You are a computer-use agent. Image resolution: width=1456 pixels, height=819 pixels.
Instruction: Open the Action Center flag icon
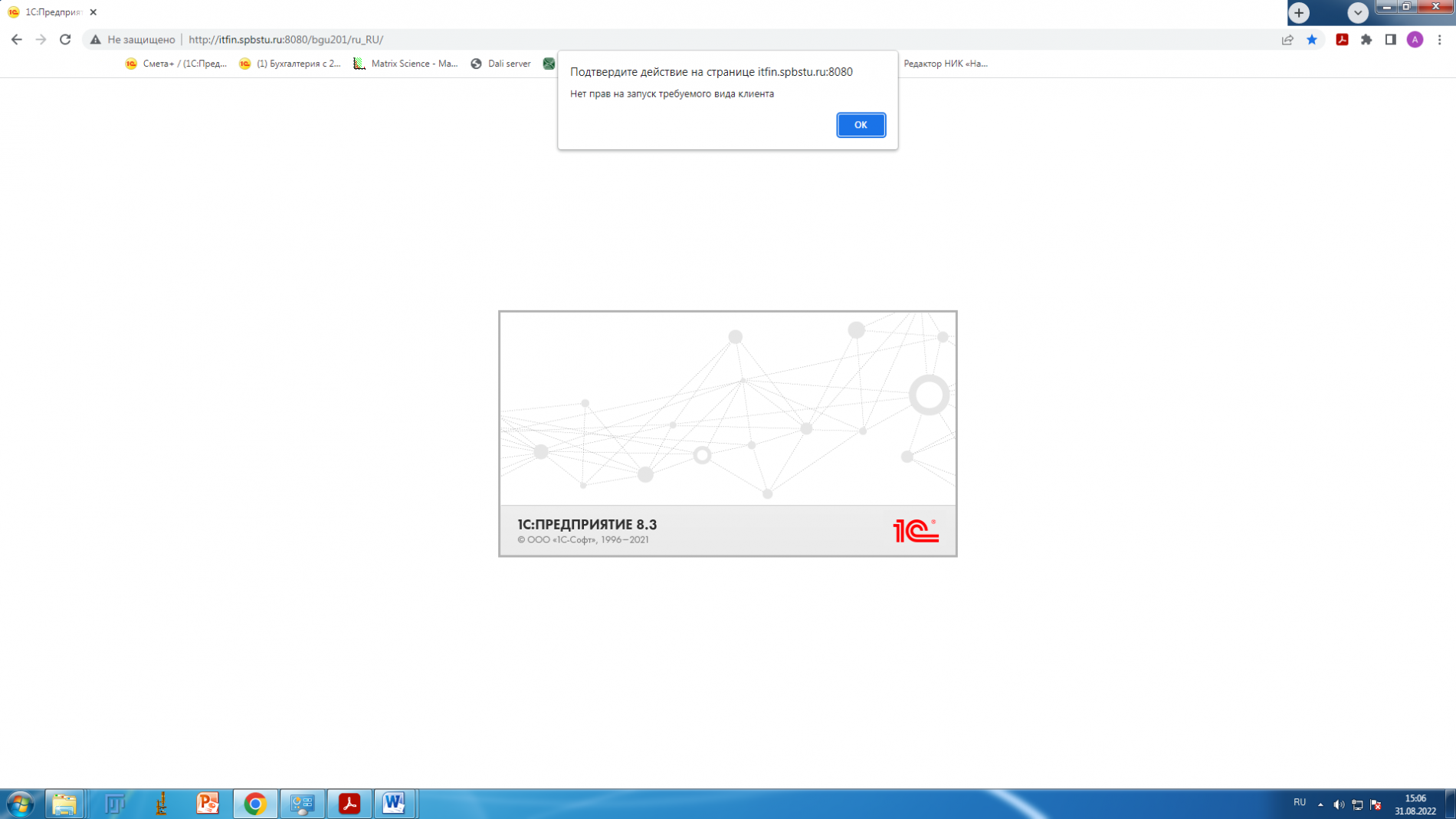pyautogui.click(x=1376, y=804)
